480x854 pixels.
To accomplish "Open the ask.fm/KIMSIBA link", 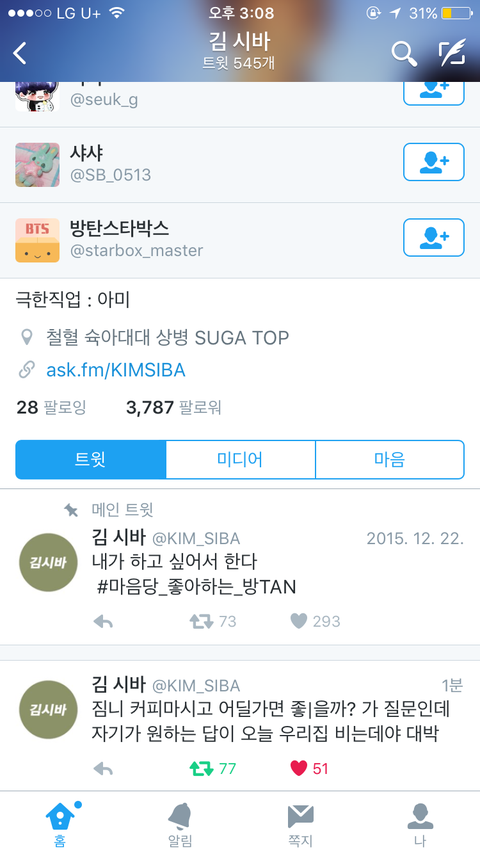I will point(116,370).
